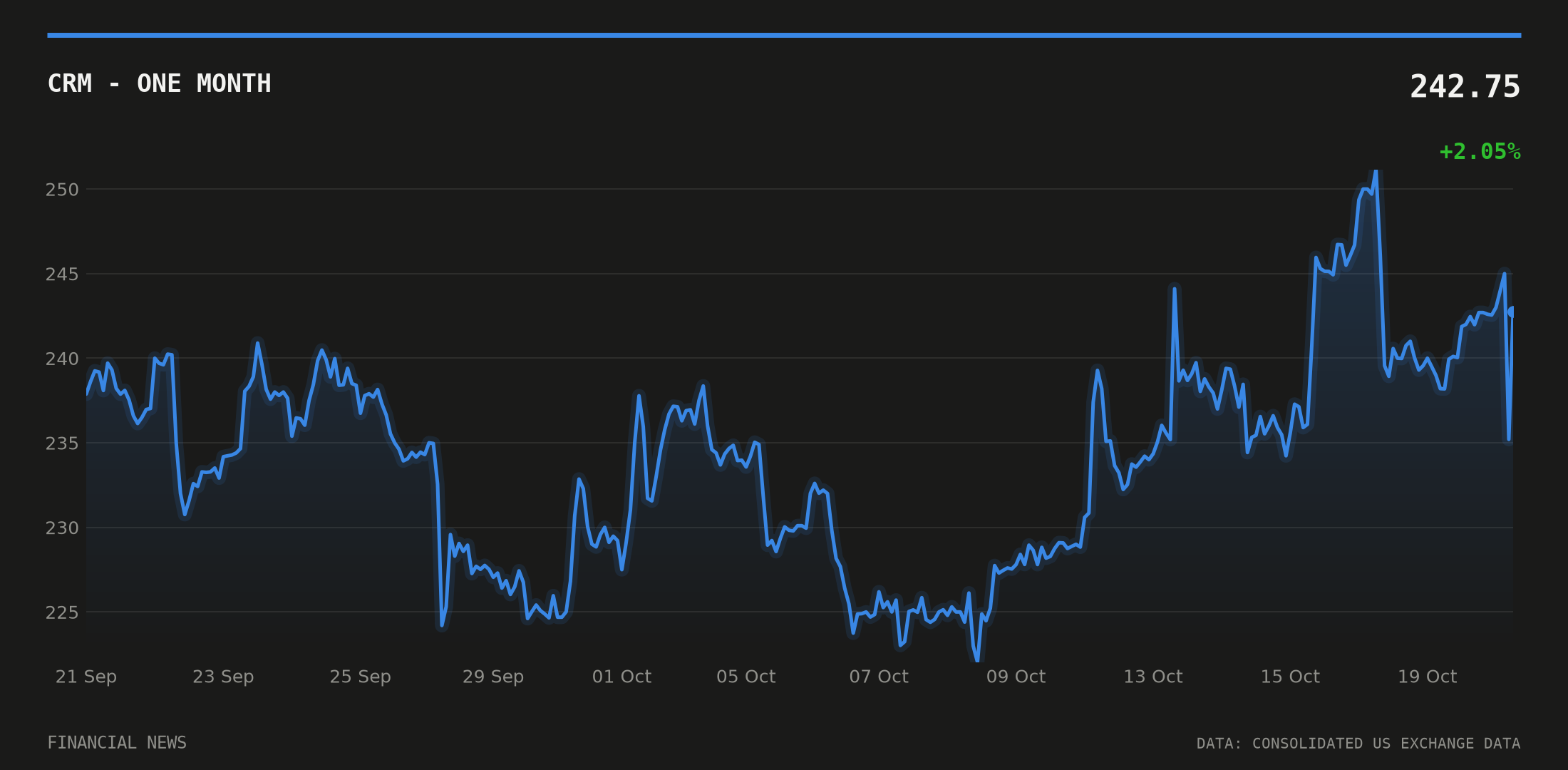The width and height of the screenshot is (1568, 770).
Task: Click the consolidated US exchange data credit
Action: tap(1358, 744)
